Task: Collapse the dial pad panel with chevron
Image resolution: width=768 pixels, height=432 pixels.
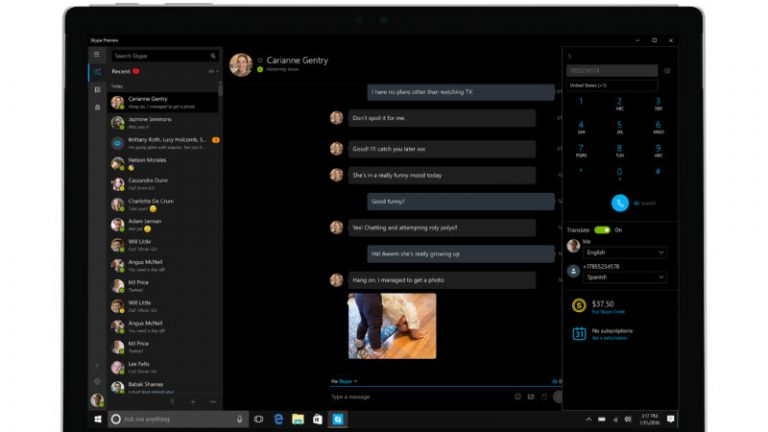Action: [570, 56]
